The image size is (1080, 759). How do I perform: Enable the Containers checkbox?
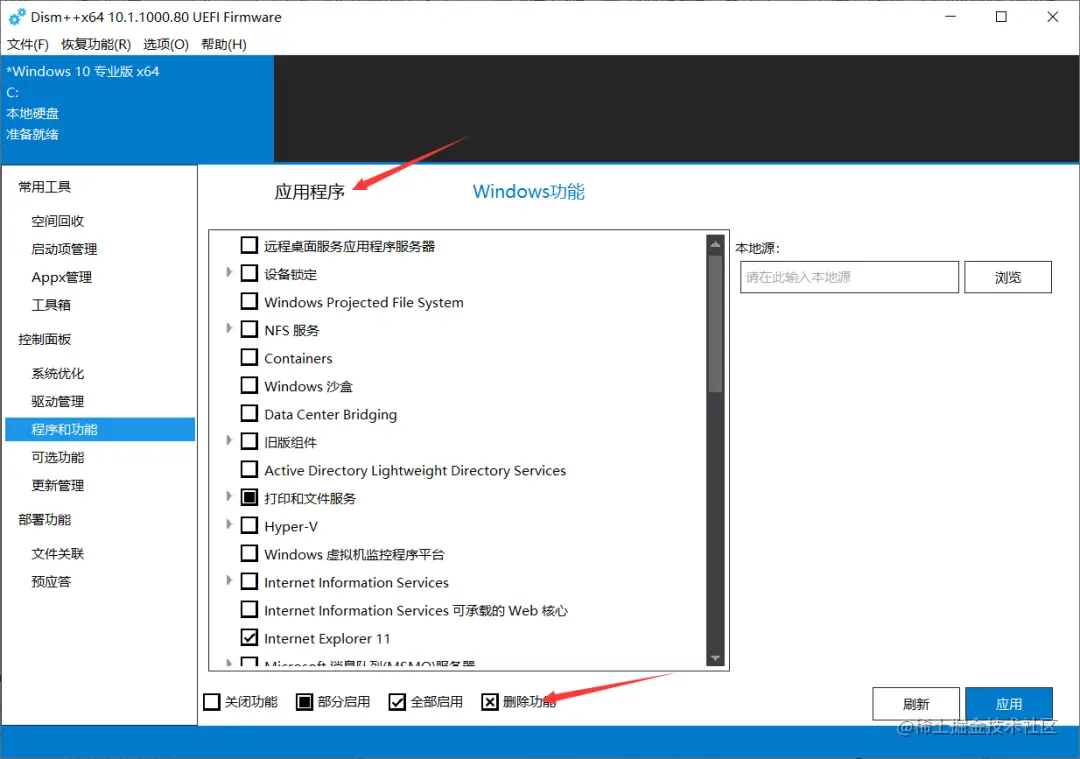click(249, 357)
